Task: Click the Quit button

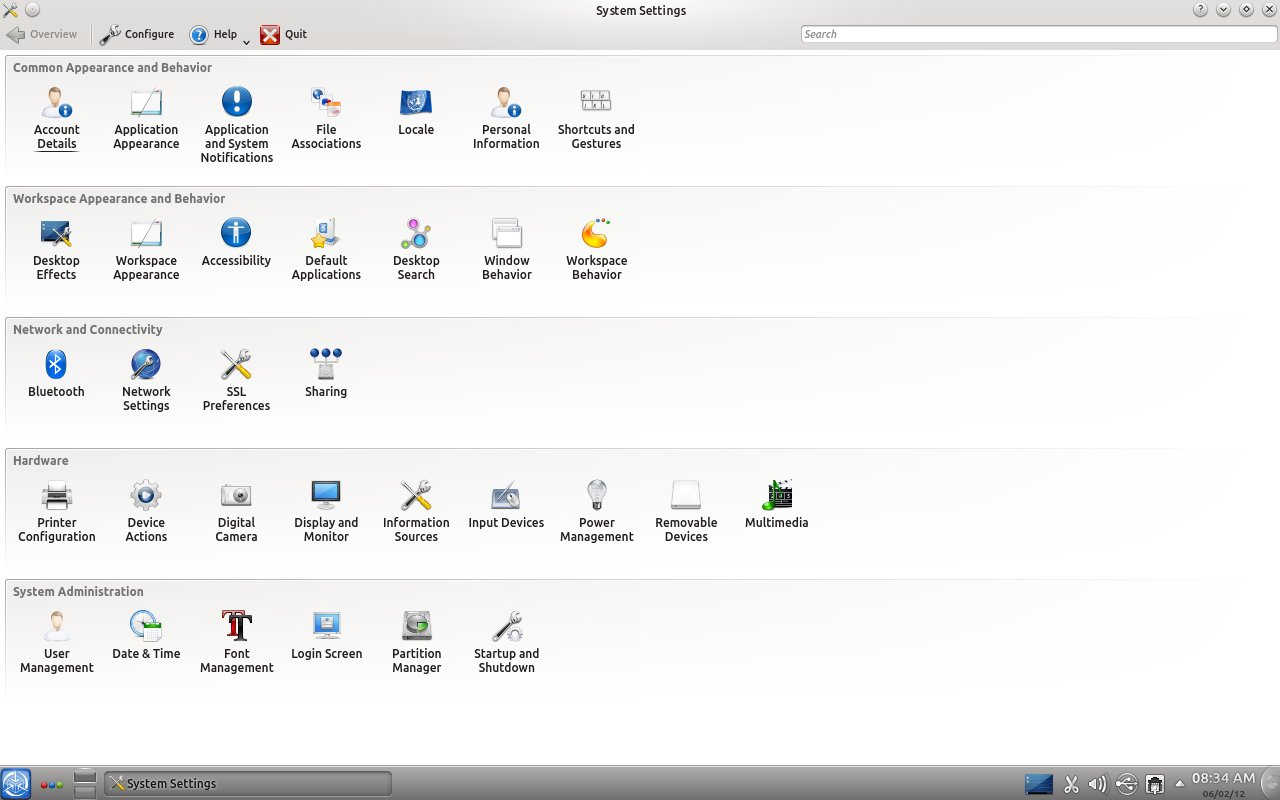Action: (284, 34)
